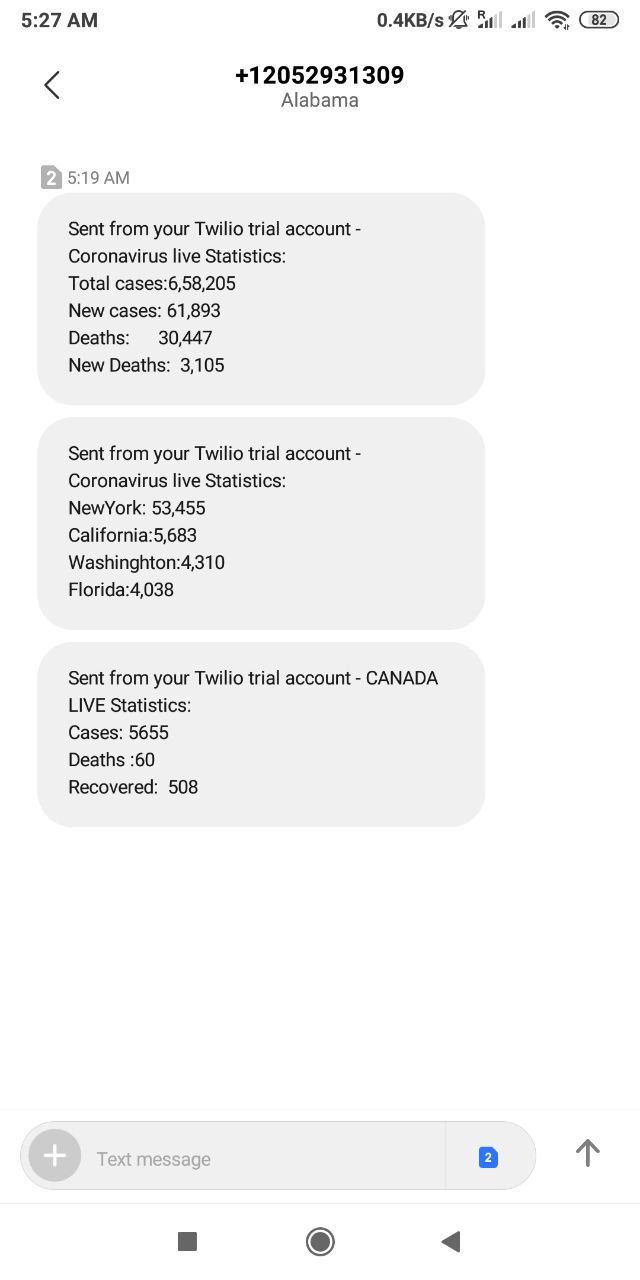Tap the battery indicator icon

[x=599, y=20]
